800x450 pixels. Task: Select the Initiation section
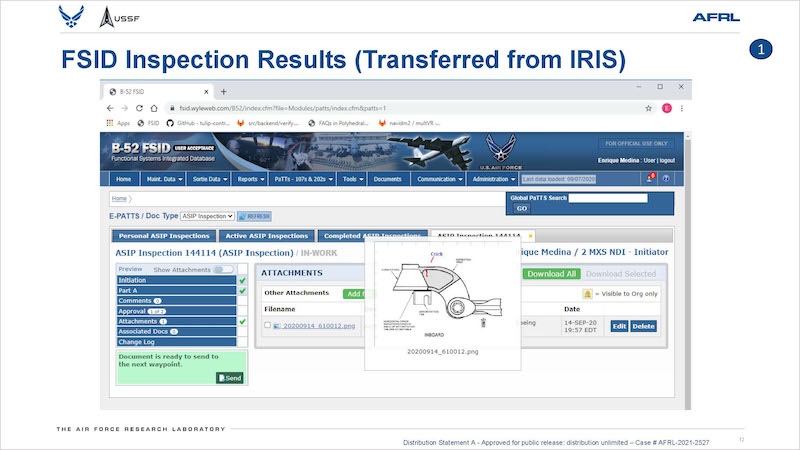[x=177, y=280]
